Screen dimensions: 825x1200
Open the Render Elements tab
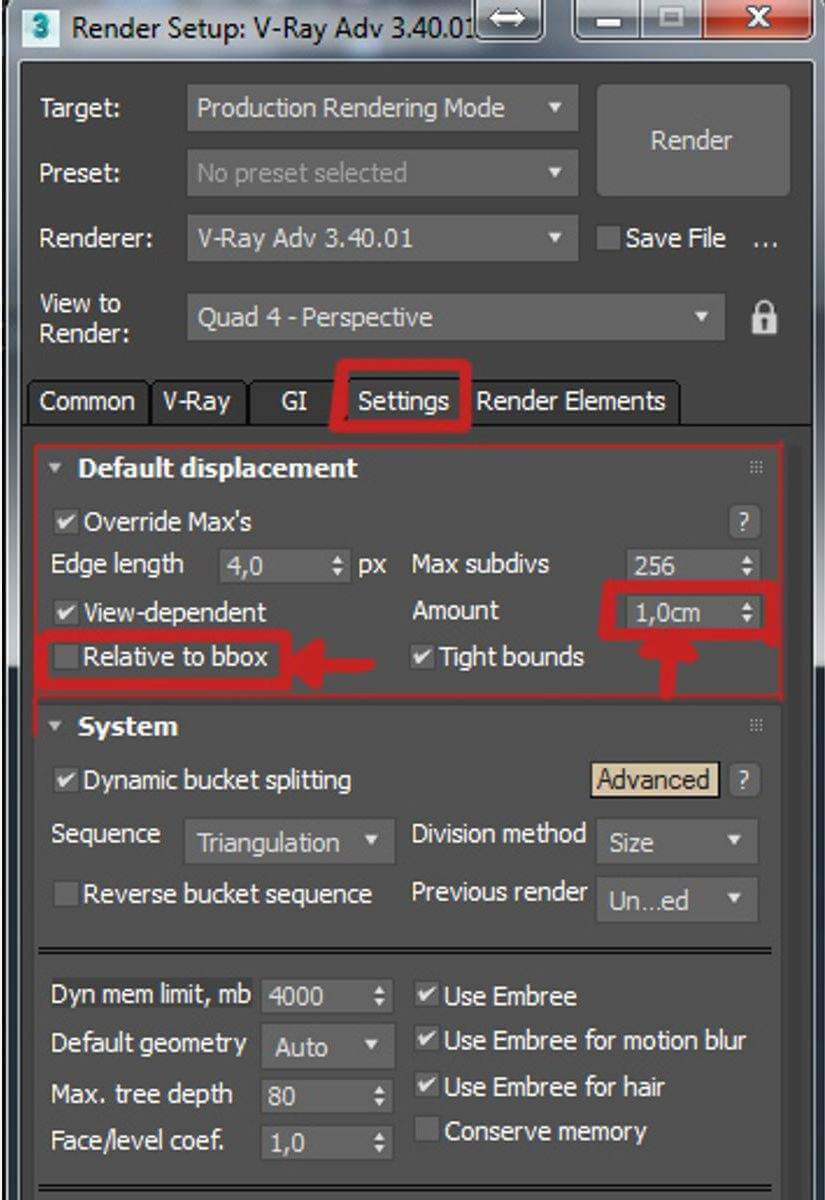coord(570,402)
